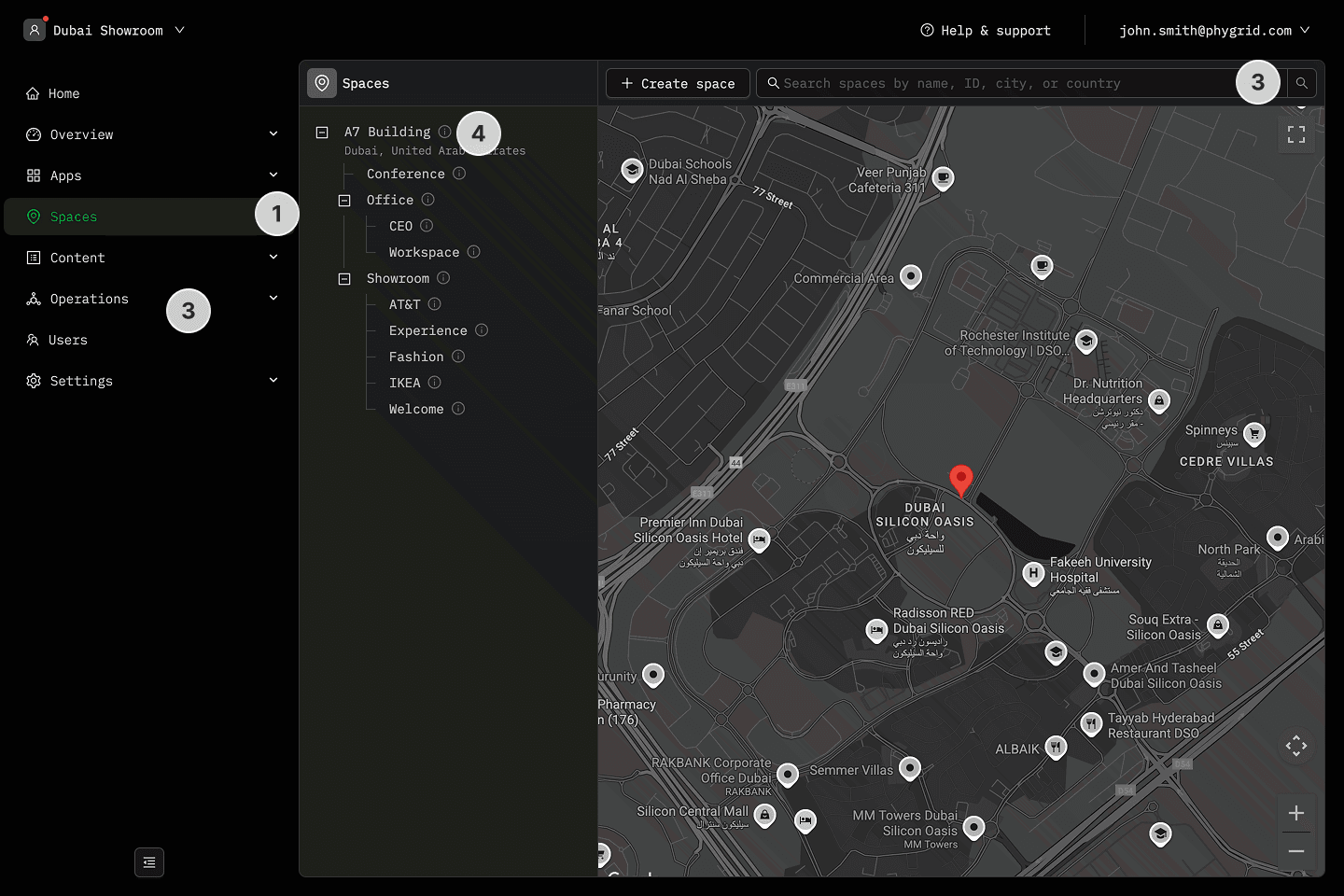The width and height of the screenshot is (1344, 896).
Task: Collapse the A7 Building tree node
Action: pos(322,133)
